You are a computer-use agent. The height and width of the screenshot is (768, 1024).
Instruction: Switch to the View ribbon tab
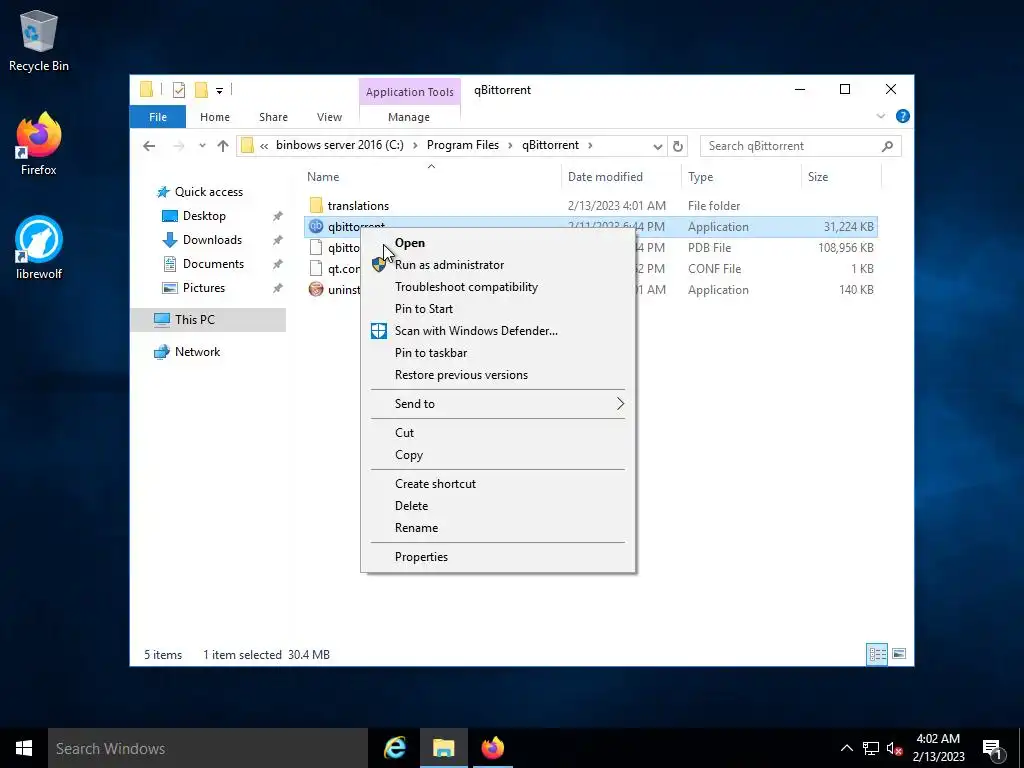click(x=329, y=117)
